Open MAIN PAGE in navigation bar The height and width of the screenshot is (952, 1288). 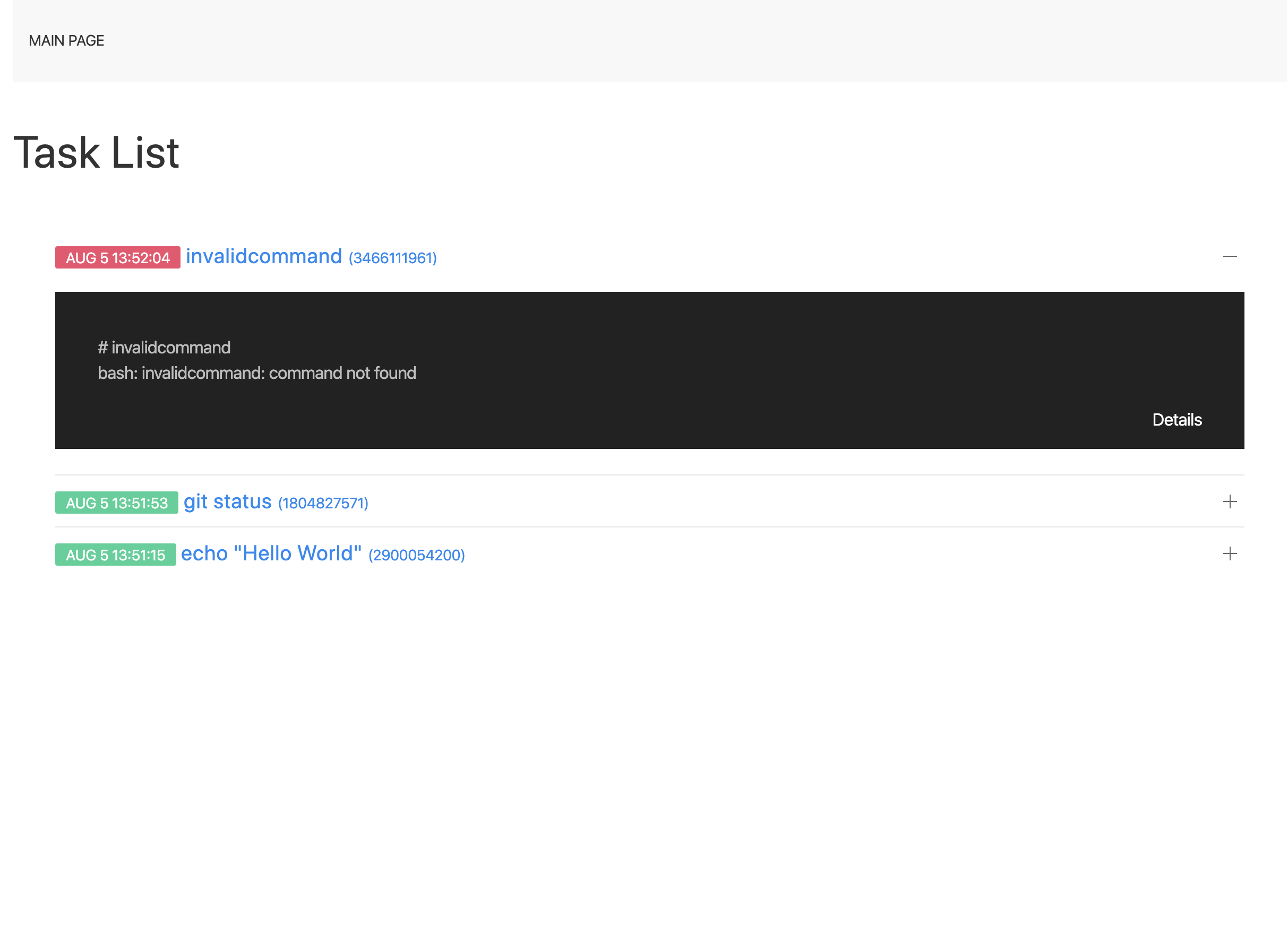66,41
